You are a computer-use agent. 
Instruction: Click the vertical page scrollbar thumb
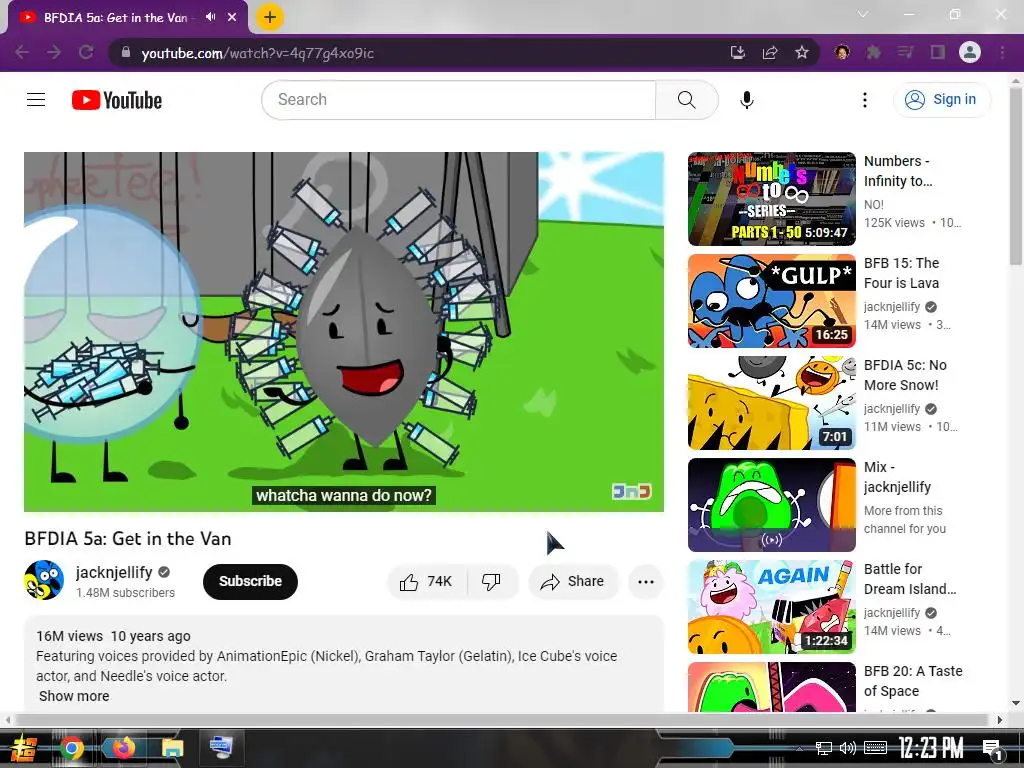click(1016, 176)
